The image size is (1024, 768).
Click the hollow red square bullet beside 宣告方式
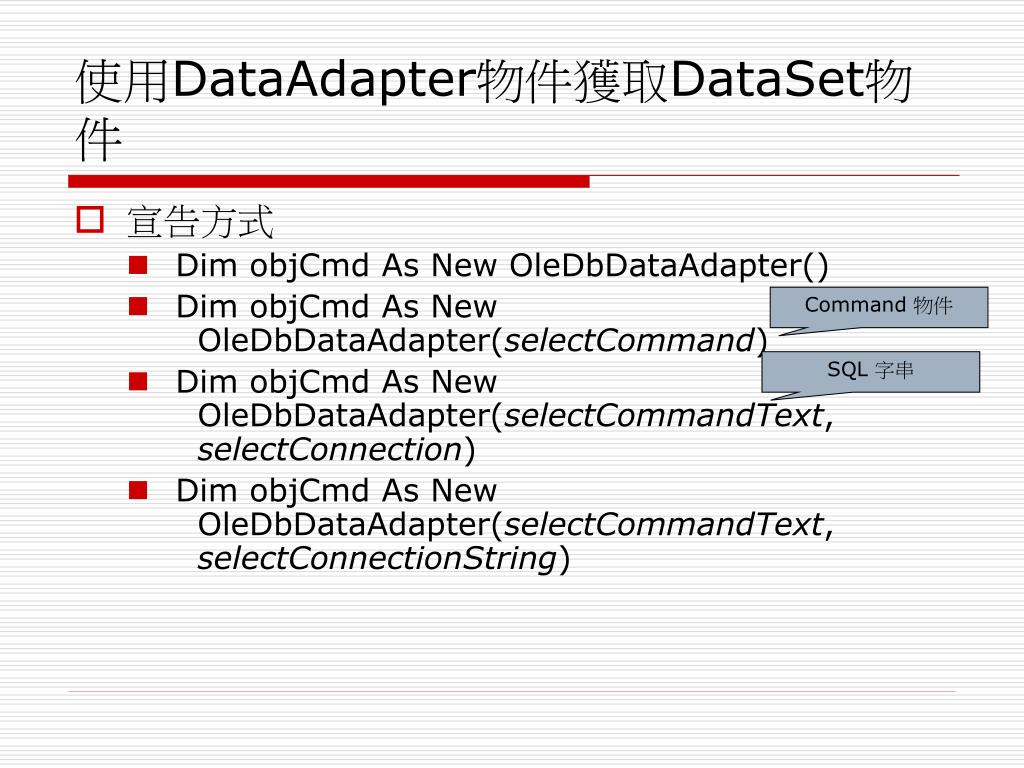[x=89, y=219]
